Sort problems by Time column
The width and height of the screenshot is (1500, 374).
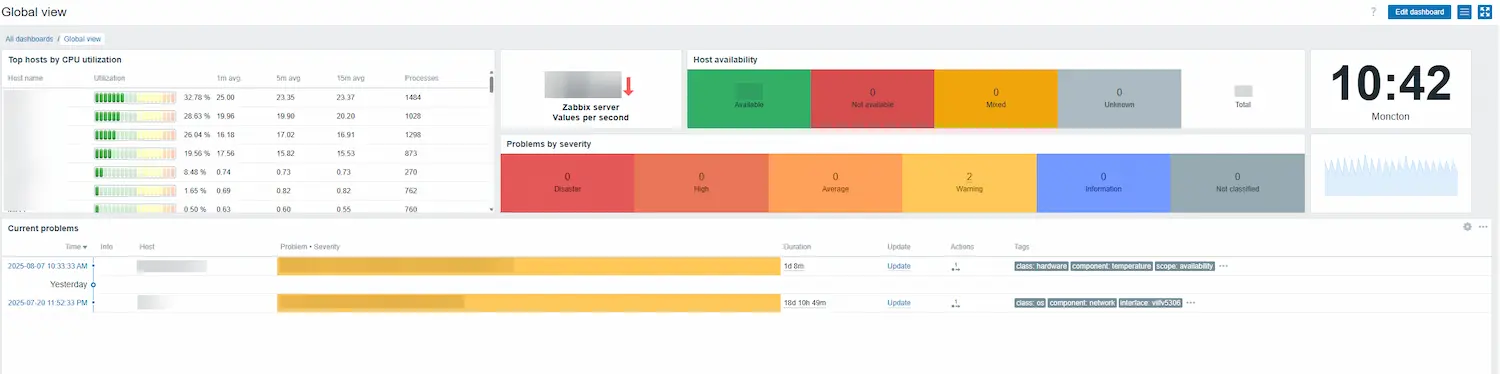tap(76, 246)
